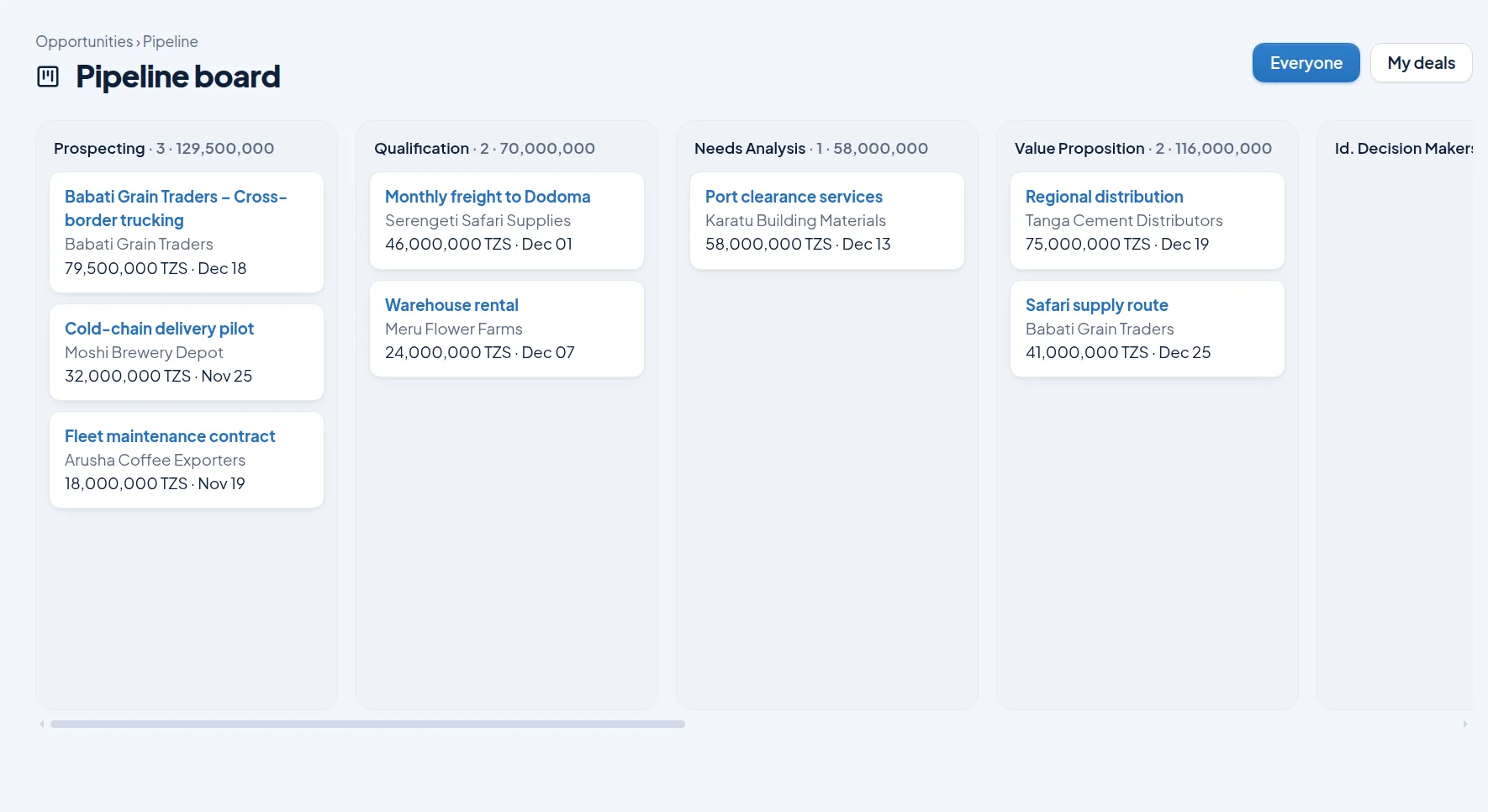The image size is (1488, 812).
Task: Click 'Karatu Building Materials' account name
Action: pyautogui.click(x=795, y=220)
